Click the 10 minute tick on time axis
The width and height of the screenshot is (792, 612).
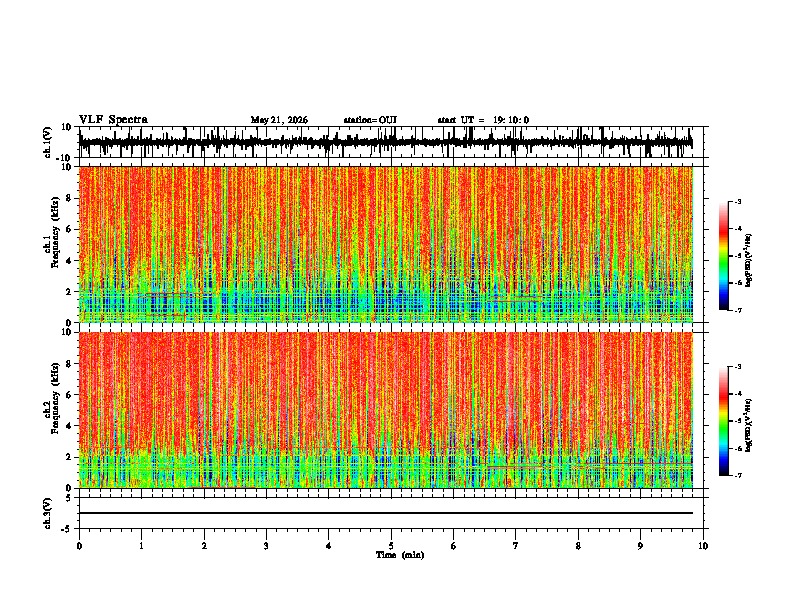[x=703, y=546]
